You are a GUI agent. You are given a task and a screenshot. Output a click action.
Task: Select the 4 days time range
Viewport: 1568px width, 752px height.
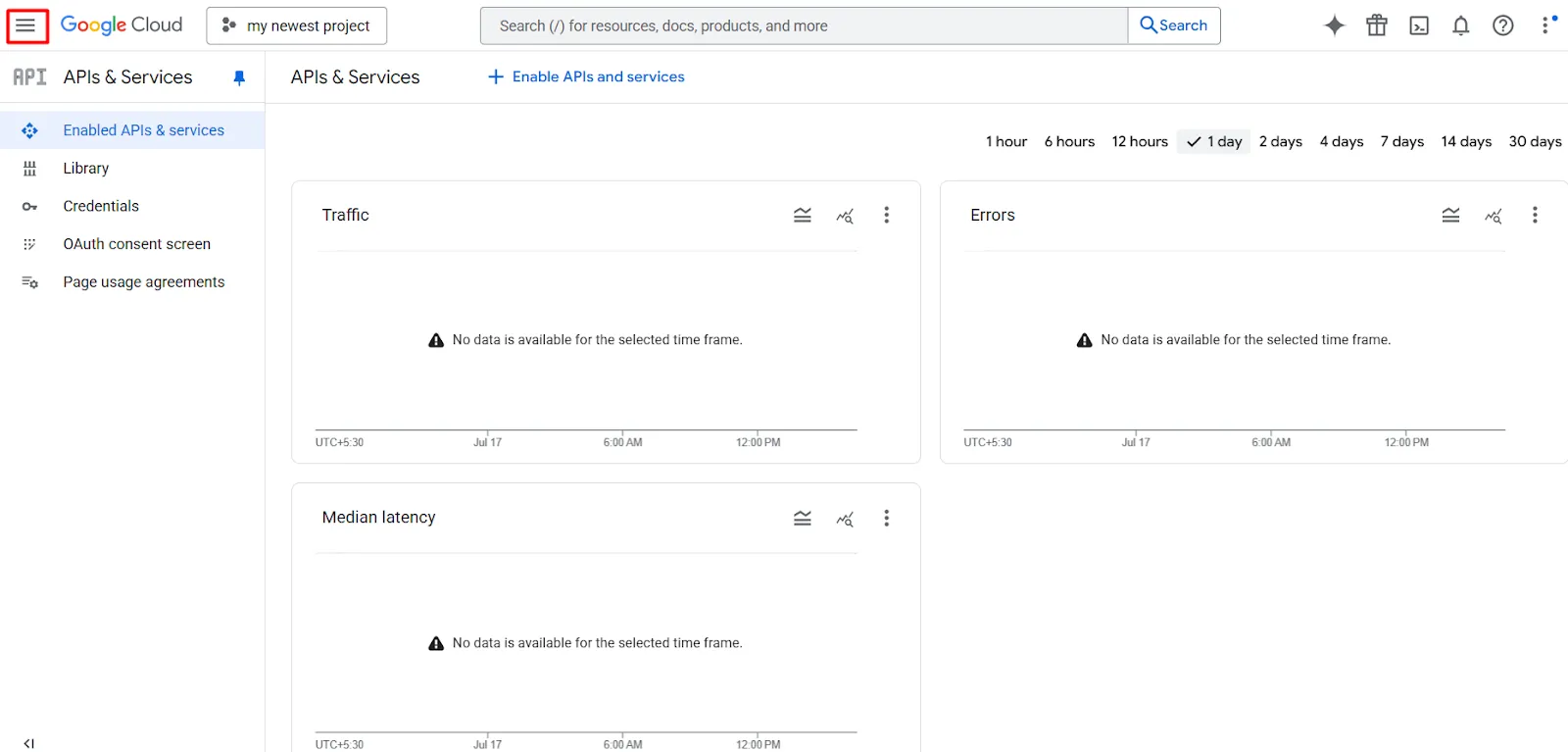[x=1342, y=141]
